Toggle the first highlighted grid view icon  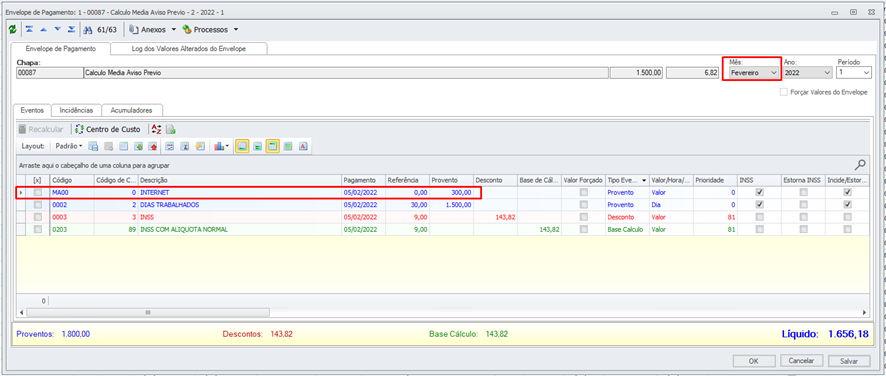[x=242, y=146]
